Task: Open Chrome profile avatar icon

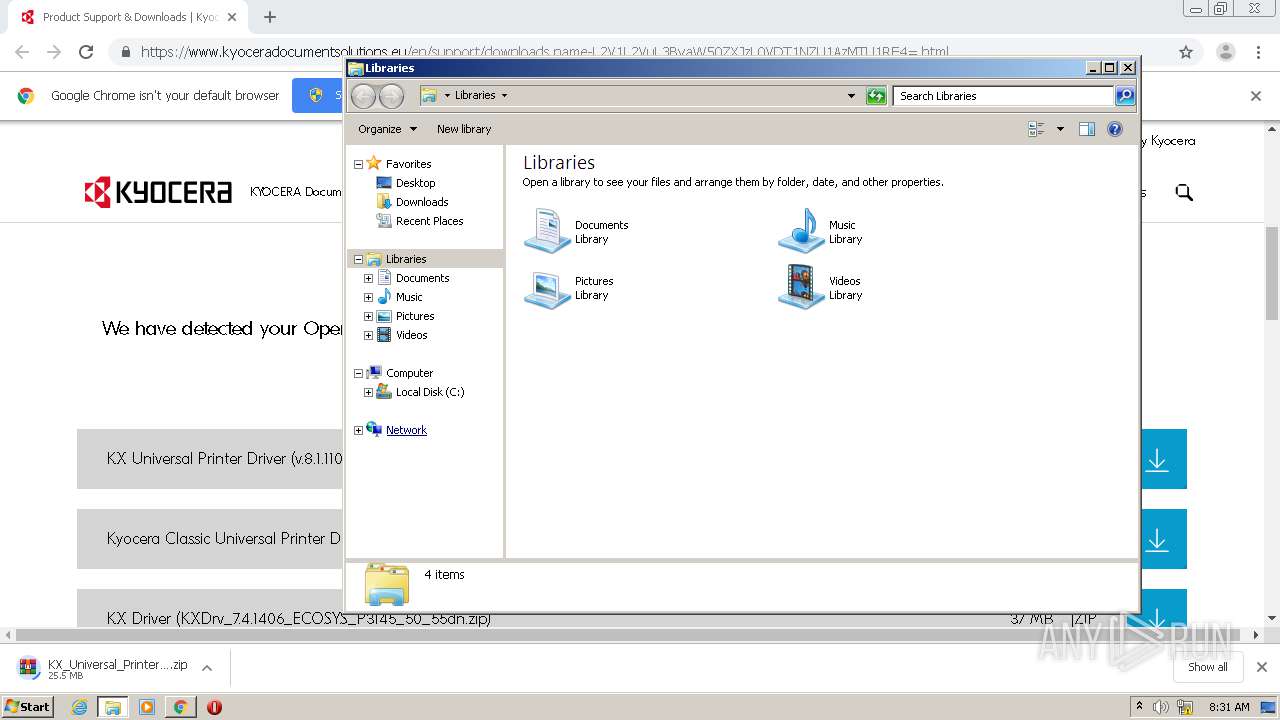Action: [x=1225, y=52]
